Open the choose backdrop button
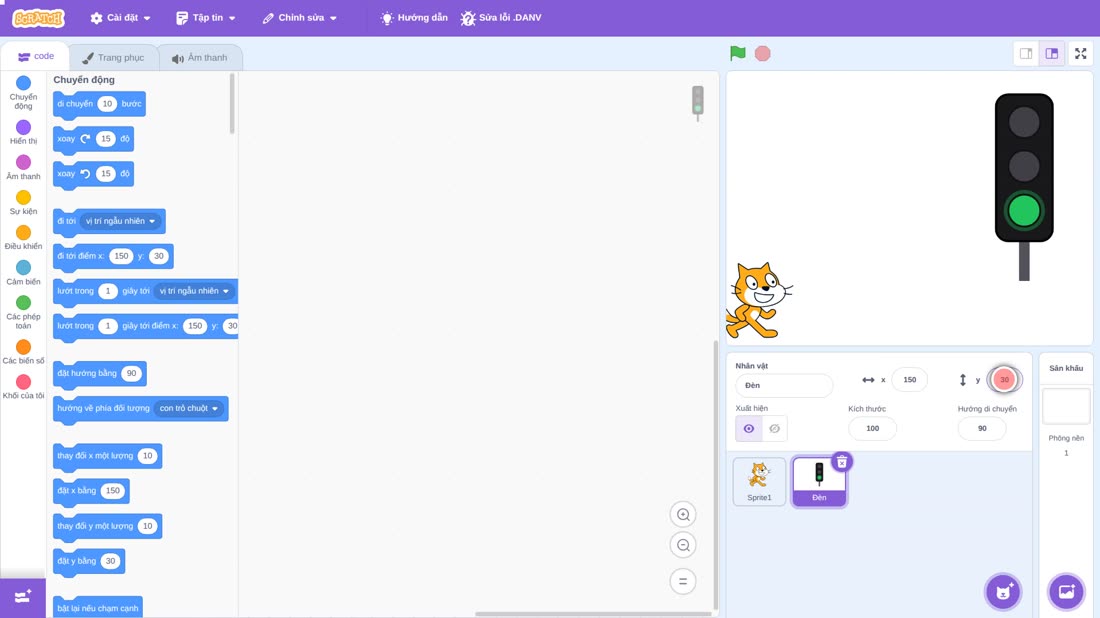The width and height of the screenshot is (1100, 618). click(x=1066, y=591)
